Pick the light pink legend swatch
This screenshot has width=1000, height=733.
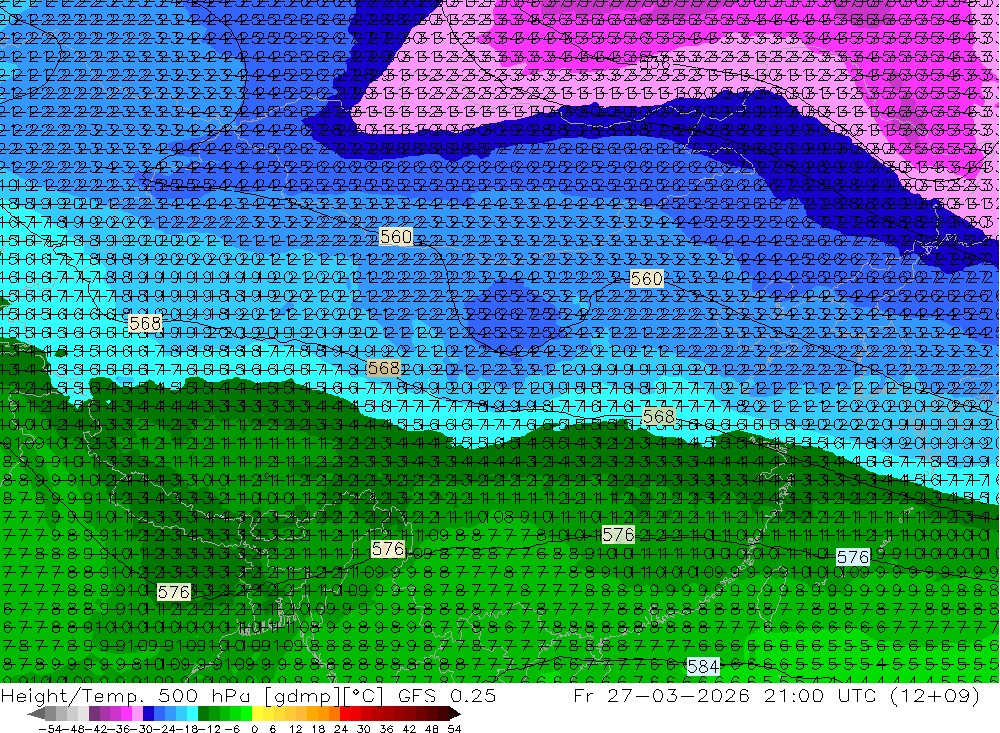coord(137,714)
